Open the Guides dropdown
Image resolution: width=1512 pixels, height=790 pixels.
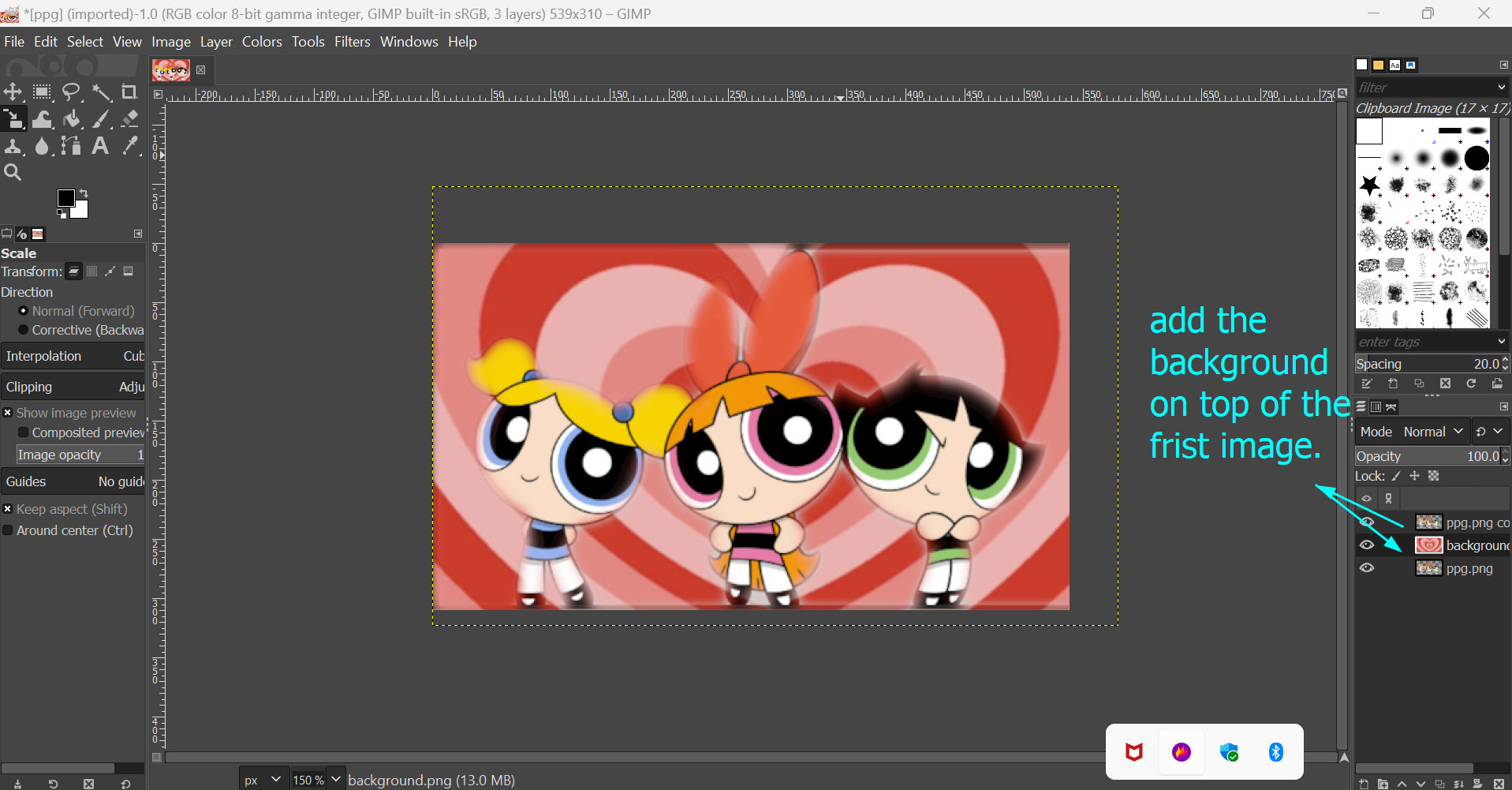point(73,481)
